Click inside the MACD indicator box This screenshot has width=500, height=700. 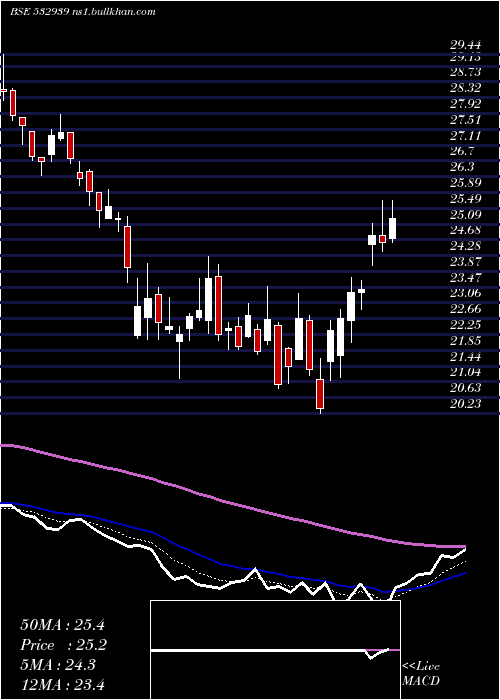point(275,650)
